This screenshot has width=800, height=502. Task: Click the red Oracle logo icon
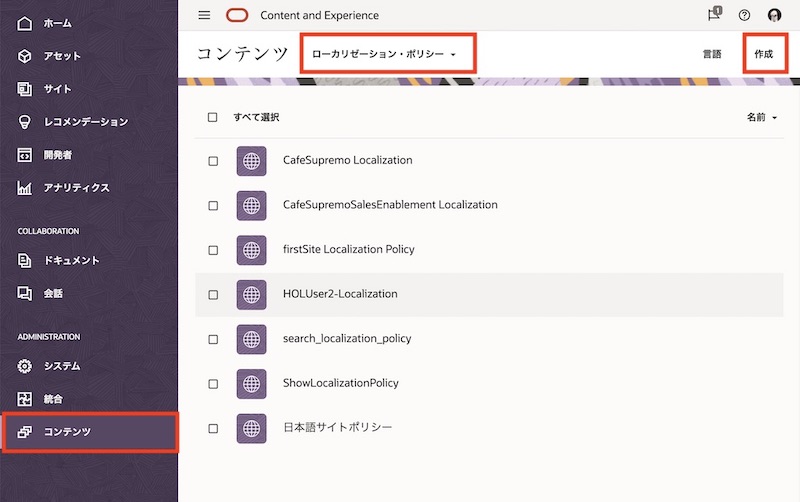[237, 15]
